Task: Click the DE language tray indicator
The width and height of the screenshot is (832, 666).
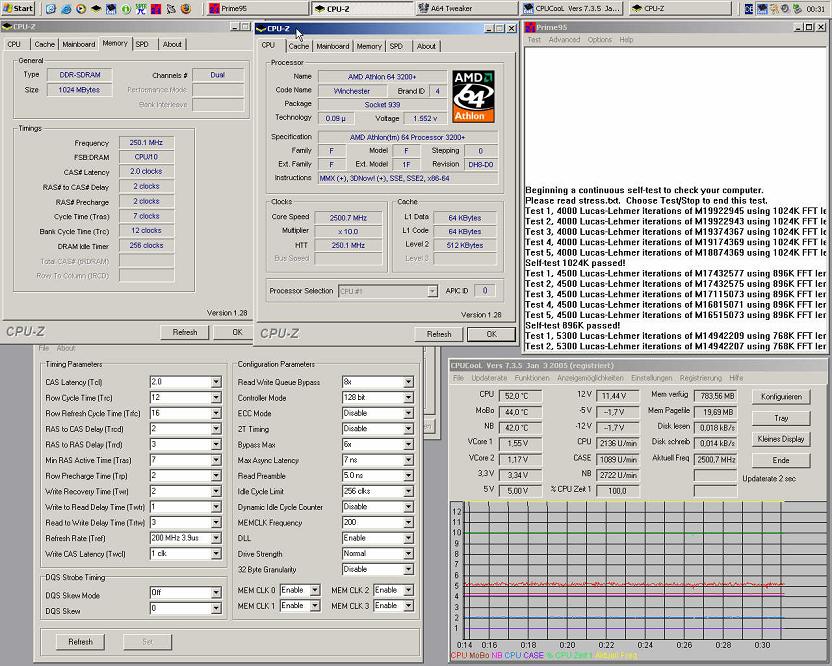Action: pyautogui.click(x=749, y=8)
